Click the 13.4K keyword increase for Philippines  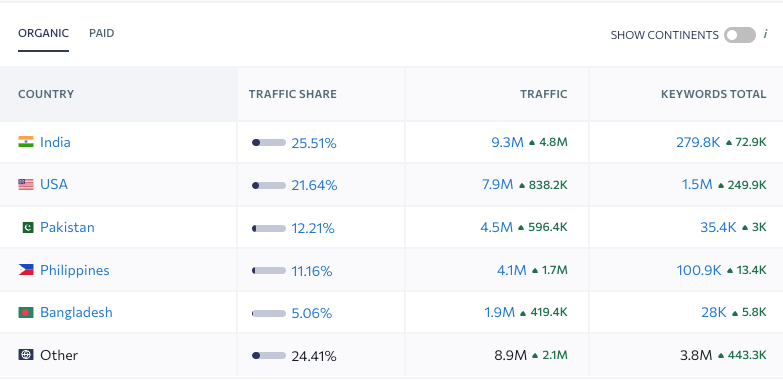pyautogui.click(x=747, y=270)
